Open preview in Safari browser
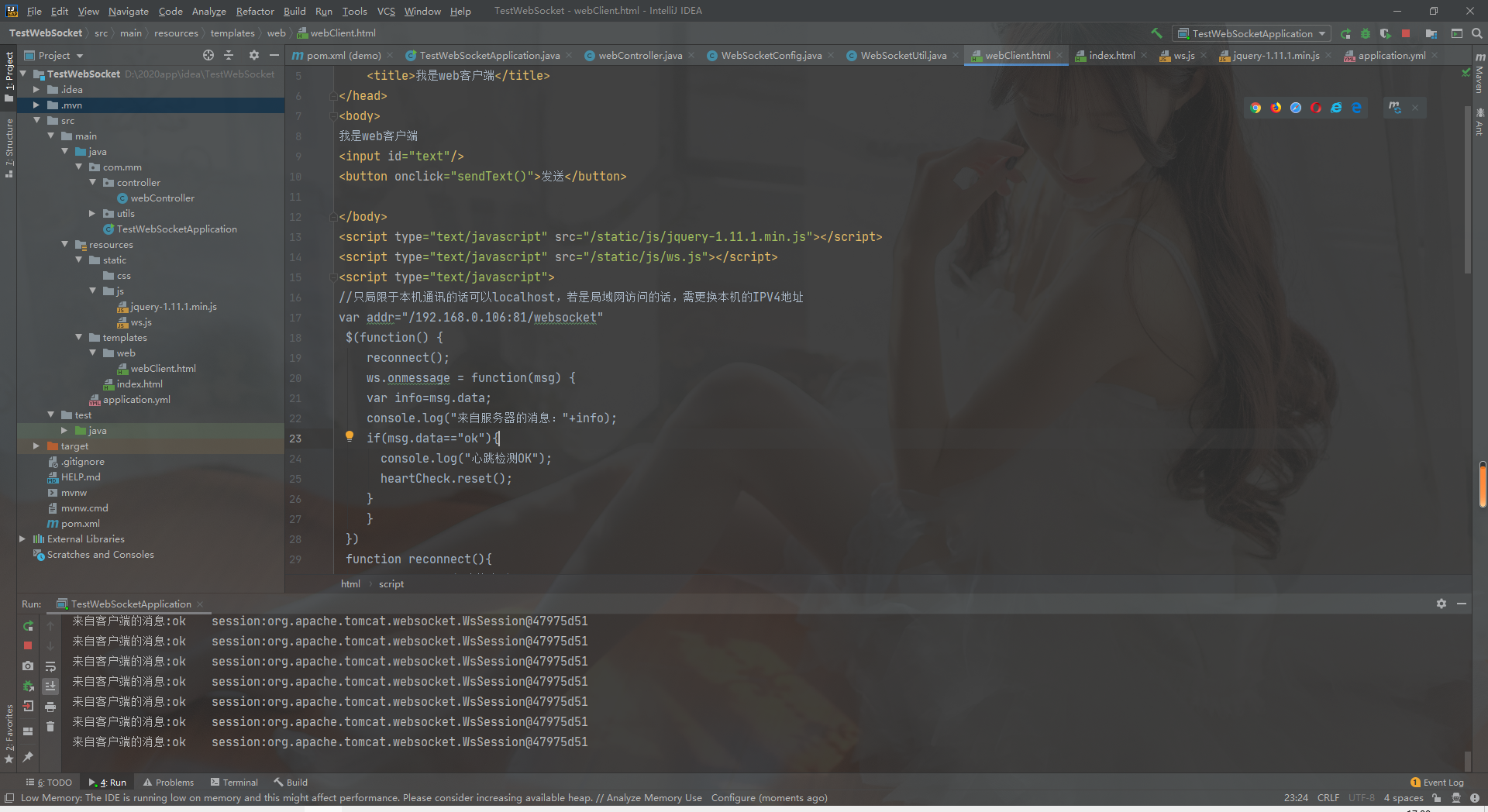 pyautogui.click(x=1296, y=108)
